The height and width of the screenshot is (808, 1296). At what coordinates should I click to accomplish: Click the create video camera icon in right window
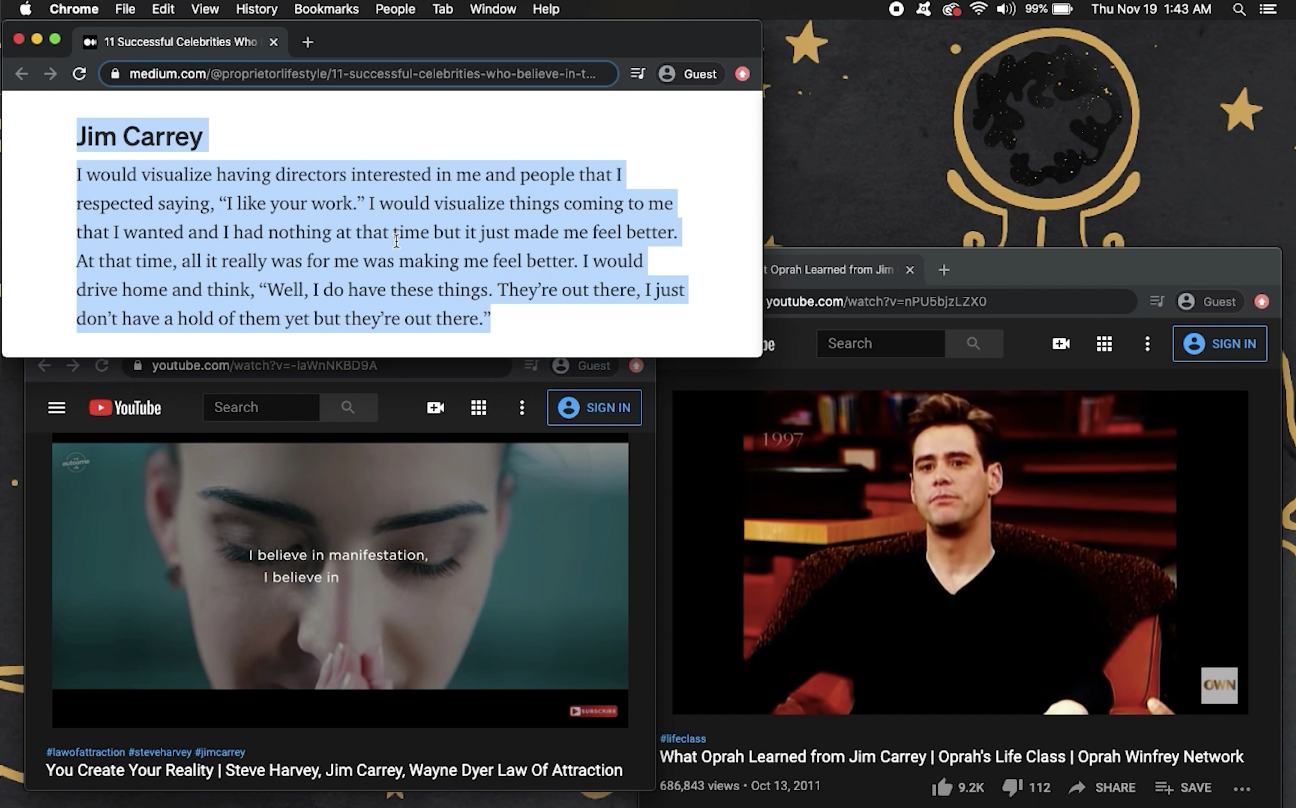point(1061,344)
